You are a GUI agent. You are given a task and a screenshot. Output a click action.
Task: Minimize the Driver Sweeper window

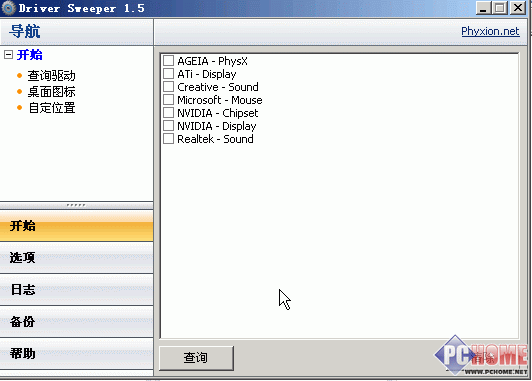483,8
